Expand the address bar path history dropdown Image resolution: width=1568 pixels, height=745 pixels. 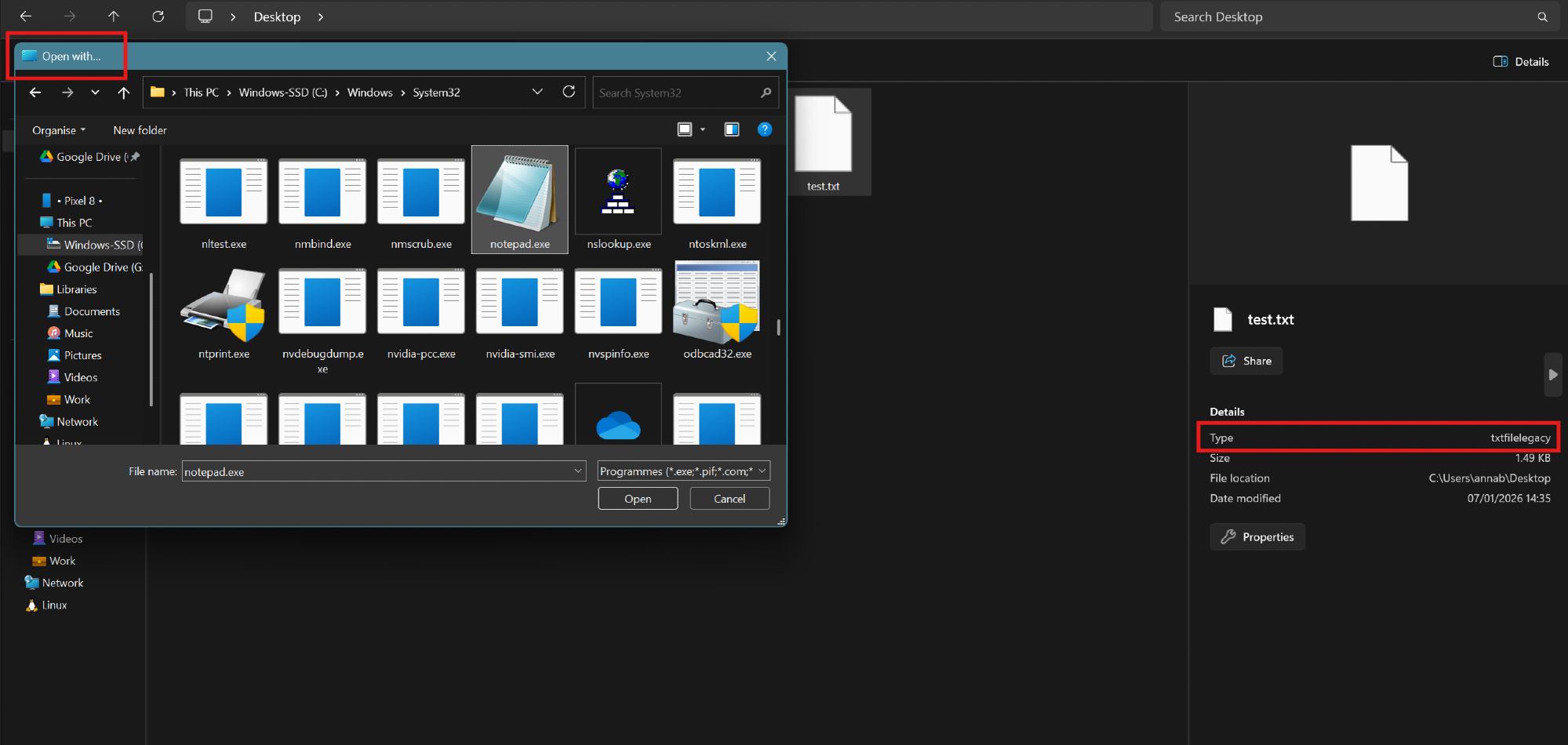pyautogui.click(x=537, y=92)
